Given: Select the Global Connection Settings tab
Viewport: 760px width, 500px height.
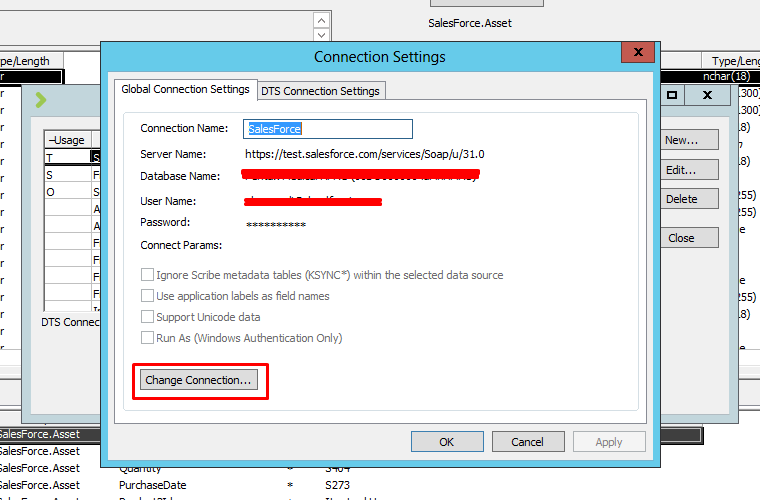Looking at the screenshot, I should click(x=185, y=90).
